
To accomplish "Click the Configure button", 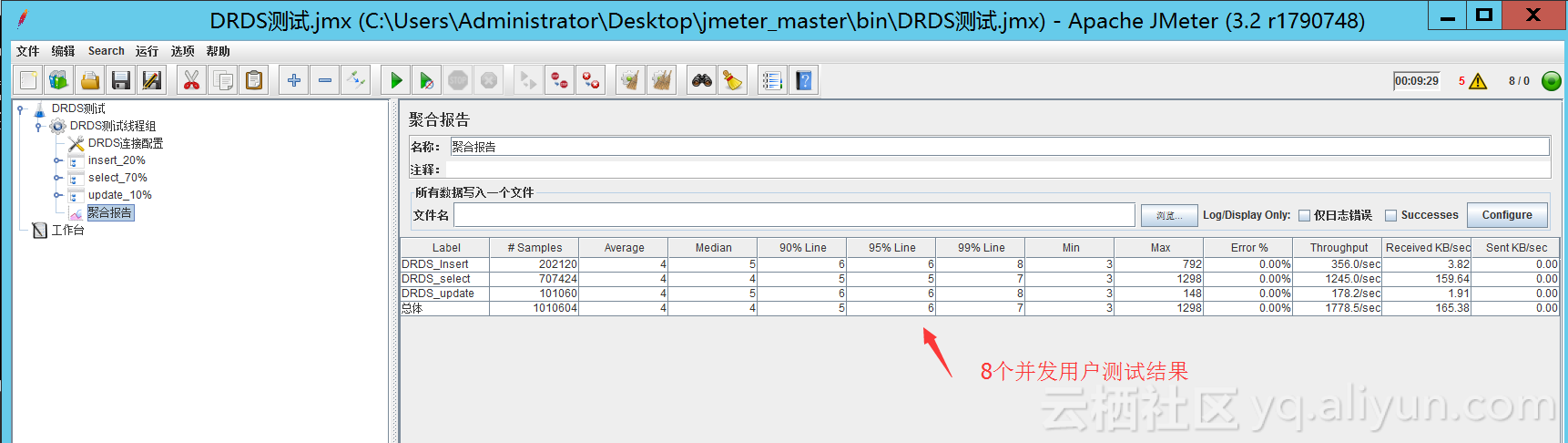I will pos(1507,215).
